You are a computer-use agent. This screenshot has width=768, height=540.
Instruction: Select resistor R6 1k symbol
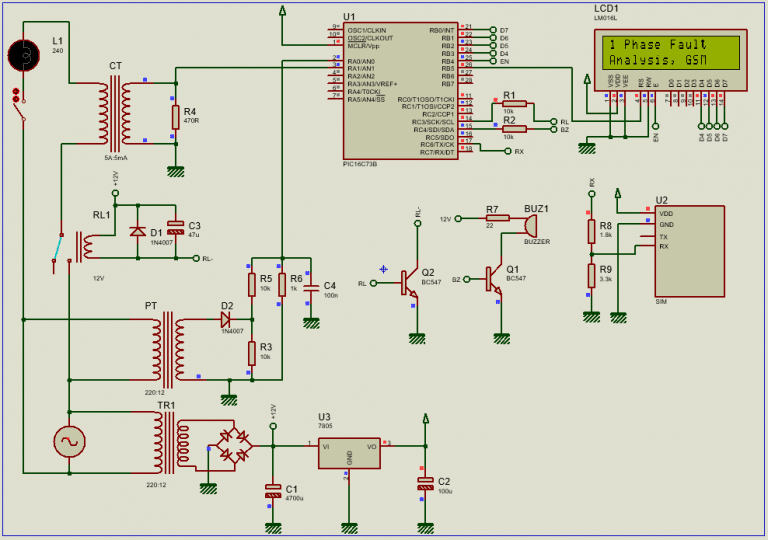[282, 284]
